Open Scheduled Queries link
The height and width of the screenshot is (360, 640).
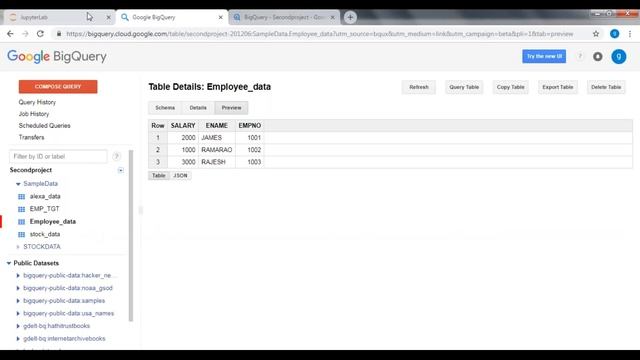pos(44,126)
